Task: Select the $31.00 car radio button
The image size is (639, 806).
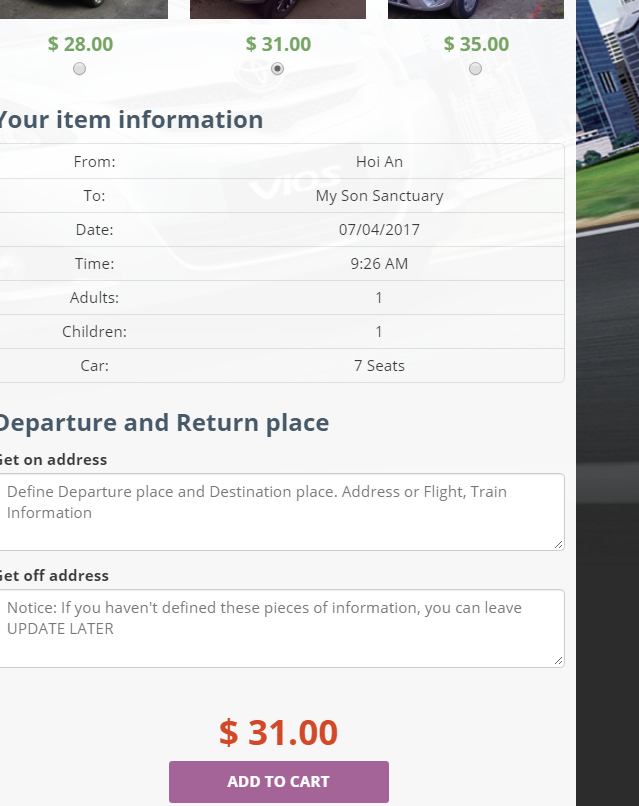Action: [x=278, y=69]
